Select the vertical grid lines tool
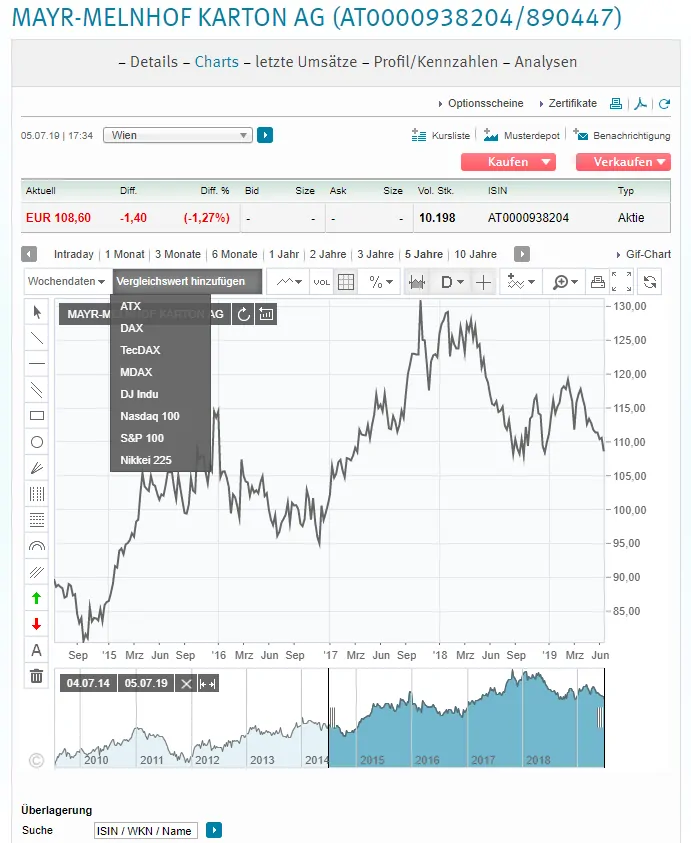691x843 pixels. click(x=37, y=494)
